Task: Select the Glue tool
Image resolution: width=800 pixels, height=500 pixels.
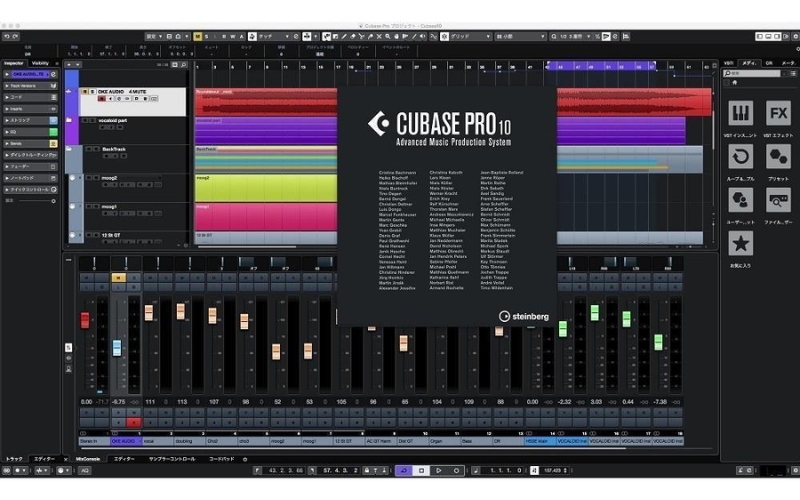Action: coord(370,36)
